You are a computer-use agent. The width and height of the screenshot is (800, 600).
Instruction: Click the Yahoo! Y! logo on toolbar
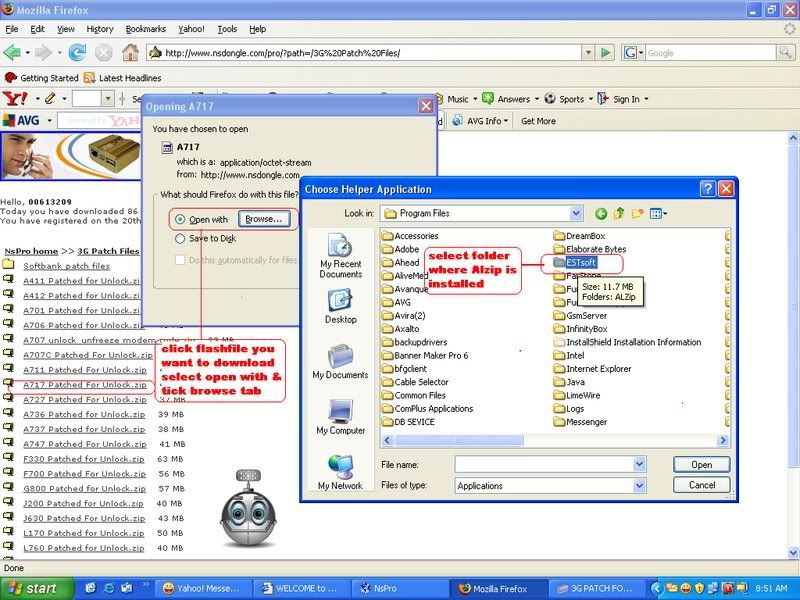(15, 98)
